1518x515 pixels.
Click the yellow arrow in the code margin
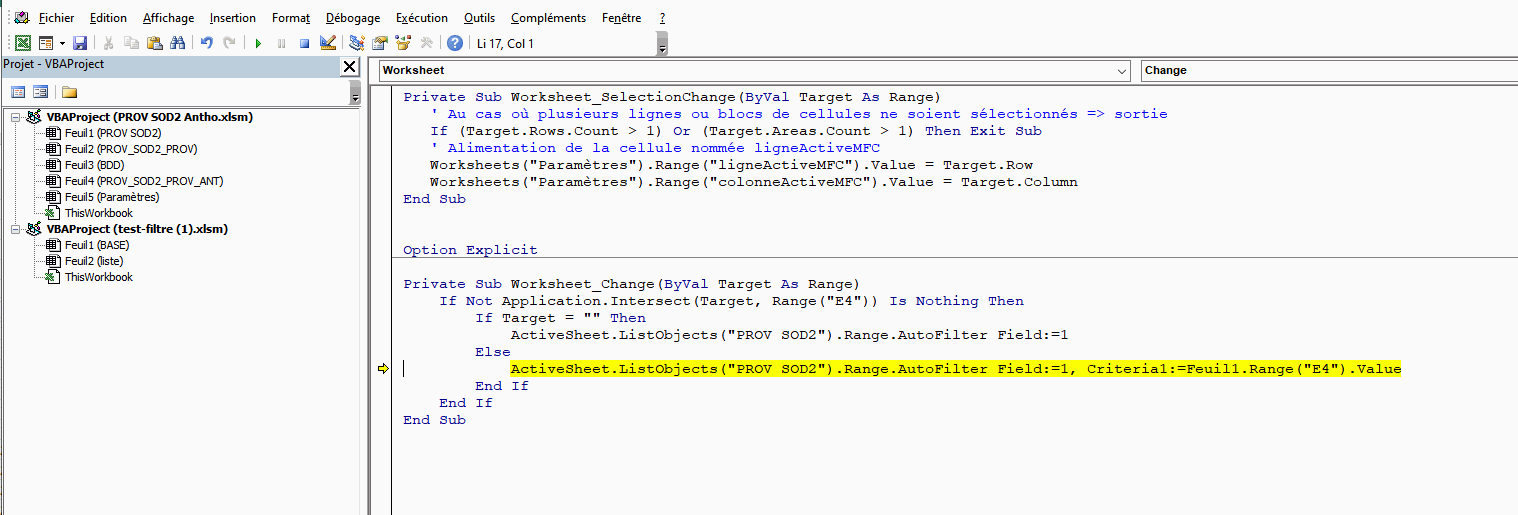[x=382, y=369]
